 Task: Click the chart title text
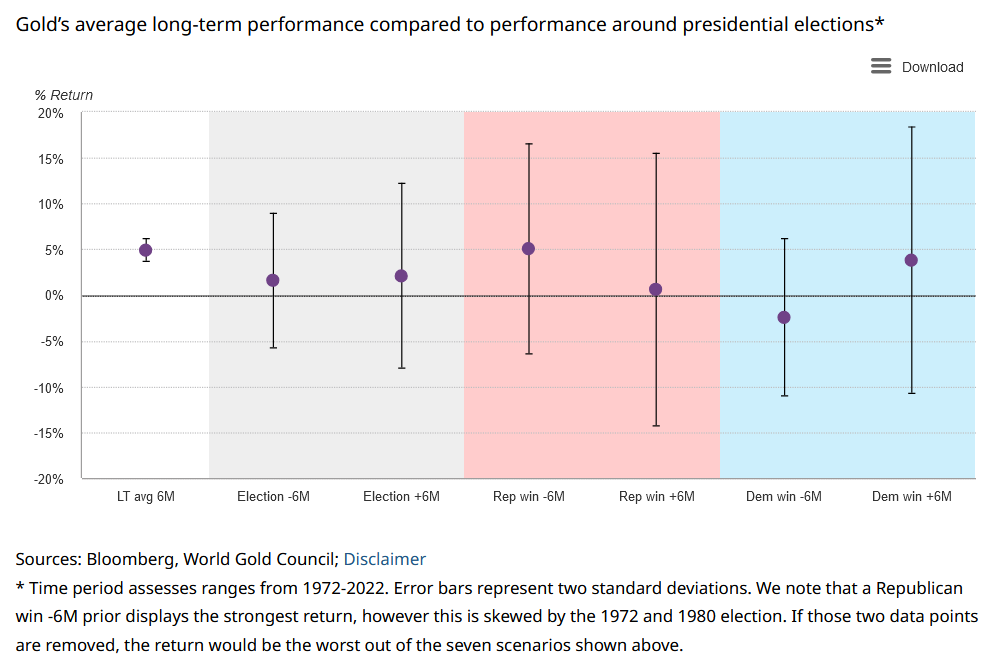coord(450,23)
